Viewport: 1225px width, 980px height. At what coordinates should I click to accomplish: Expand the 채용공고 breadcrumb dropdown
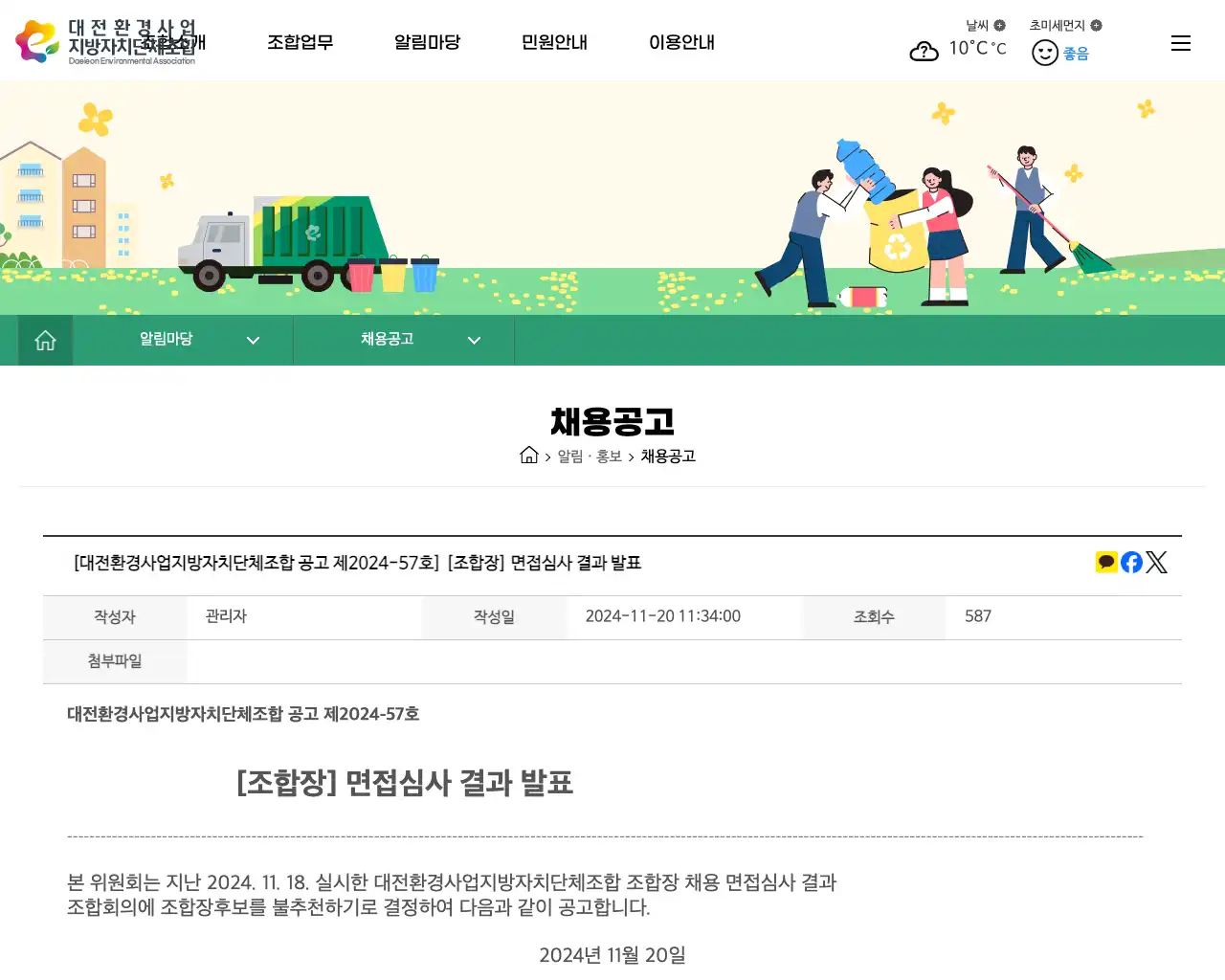click(474, 340)
